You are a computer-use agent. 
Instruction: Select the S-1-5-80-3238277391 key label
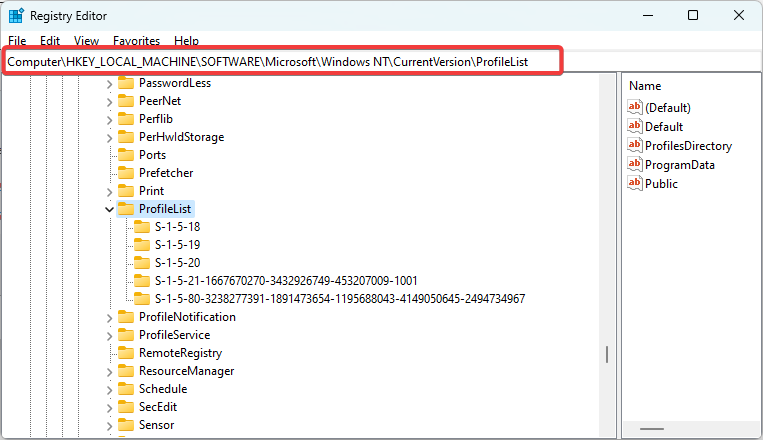click(340, 299)
